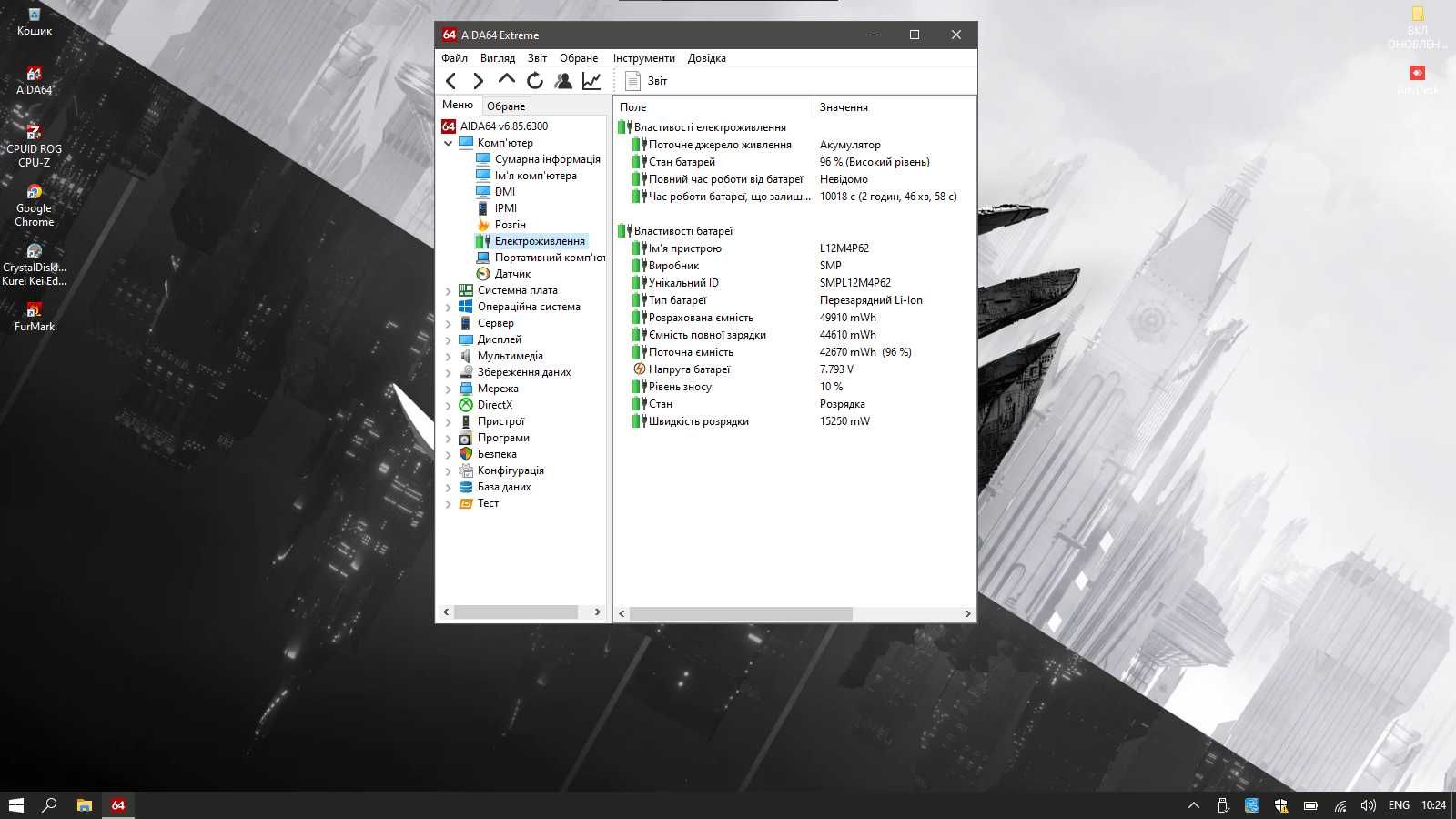Switch to the Обране tab in the sidebar
Screen dimensions: 1456x819
click(506, 106)
